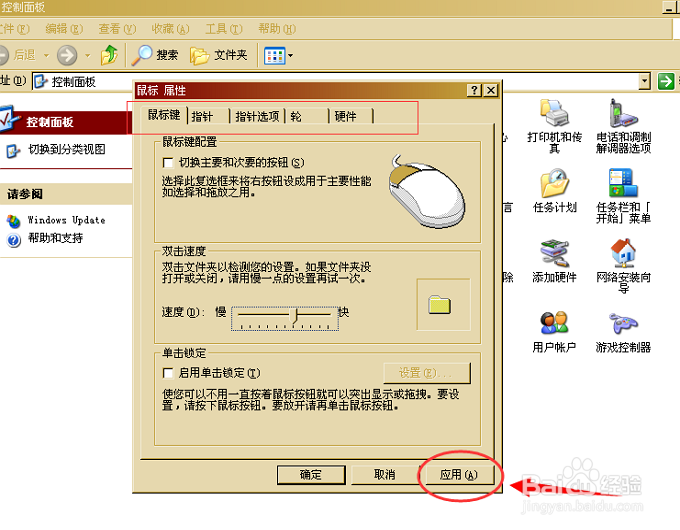The width and height of the screenshot is (680, 530).
Task: Open Network Setup Wizard icon
Action: [x=623, y=253]
